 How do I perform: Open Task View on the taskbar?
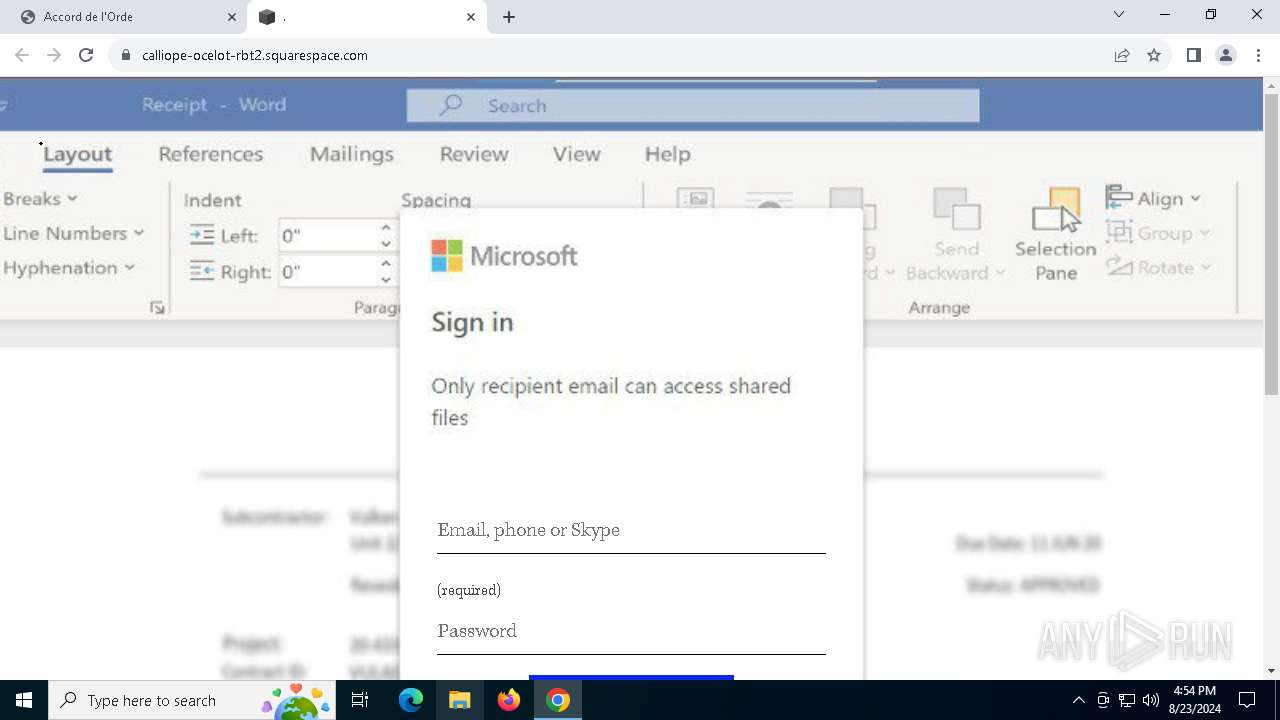360,700
